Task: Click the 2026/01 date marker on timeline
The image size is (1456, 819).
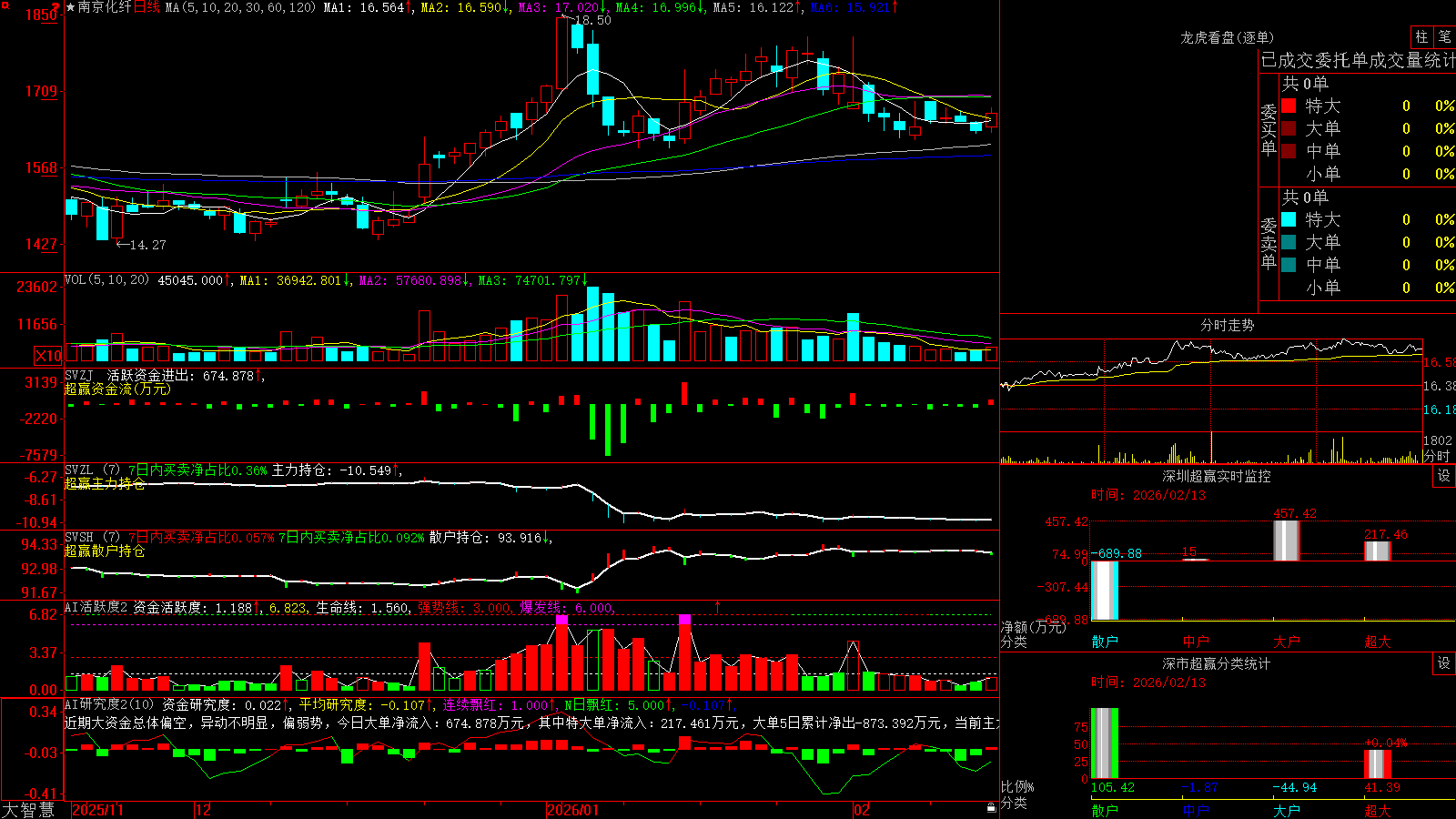Action: pos(572,810)
